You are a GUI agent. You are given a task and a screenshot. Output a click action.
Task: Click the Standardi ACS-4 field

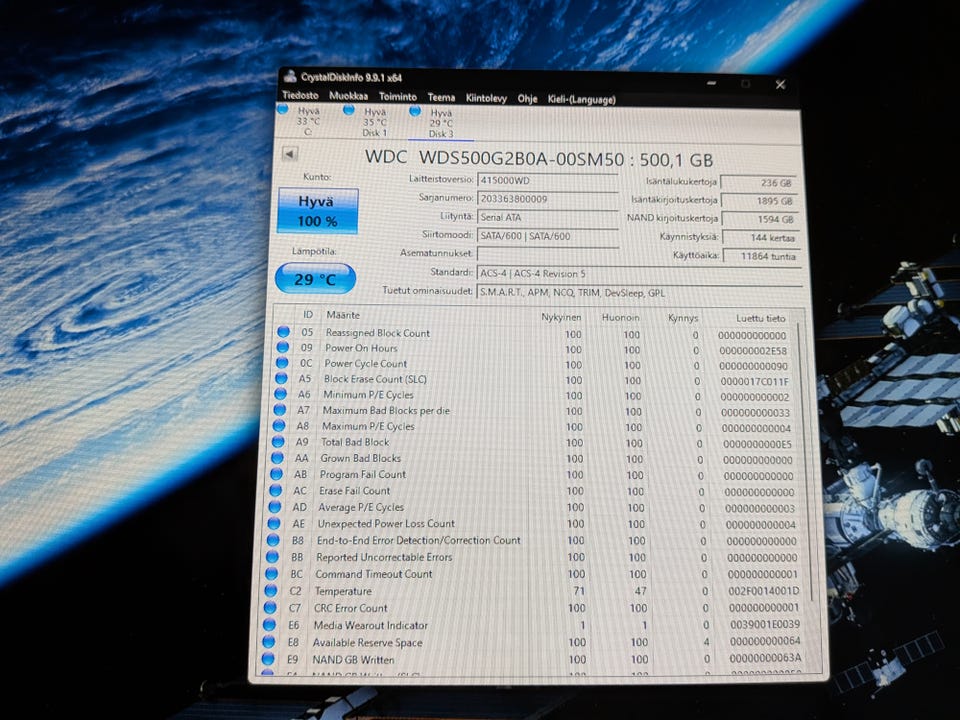[x=639, y=274]
